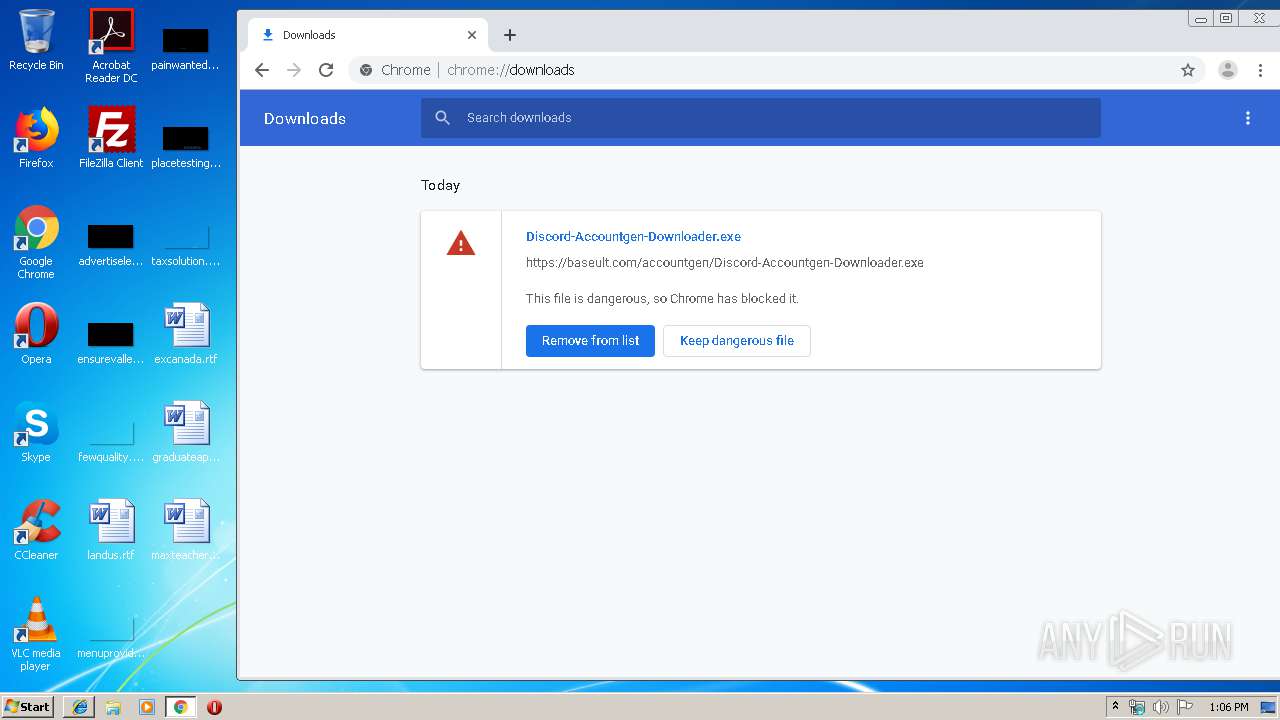The width and height of the screenshot is (1280, 720).
Task: Open a new tab with the plus button
Action: (509, 35)
